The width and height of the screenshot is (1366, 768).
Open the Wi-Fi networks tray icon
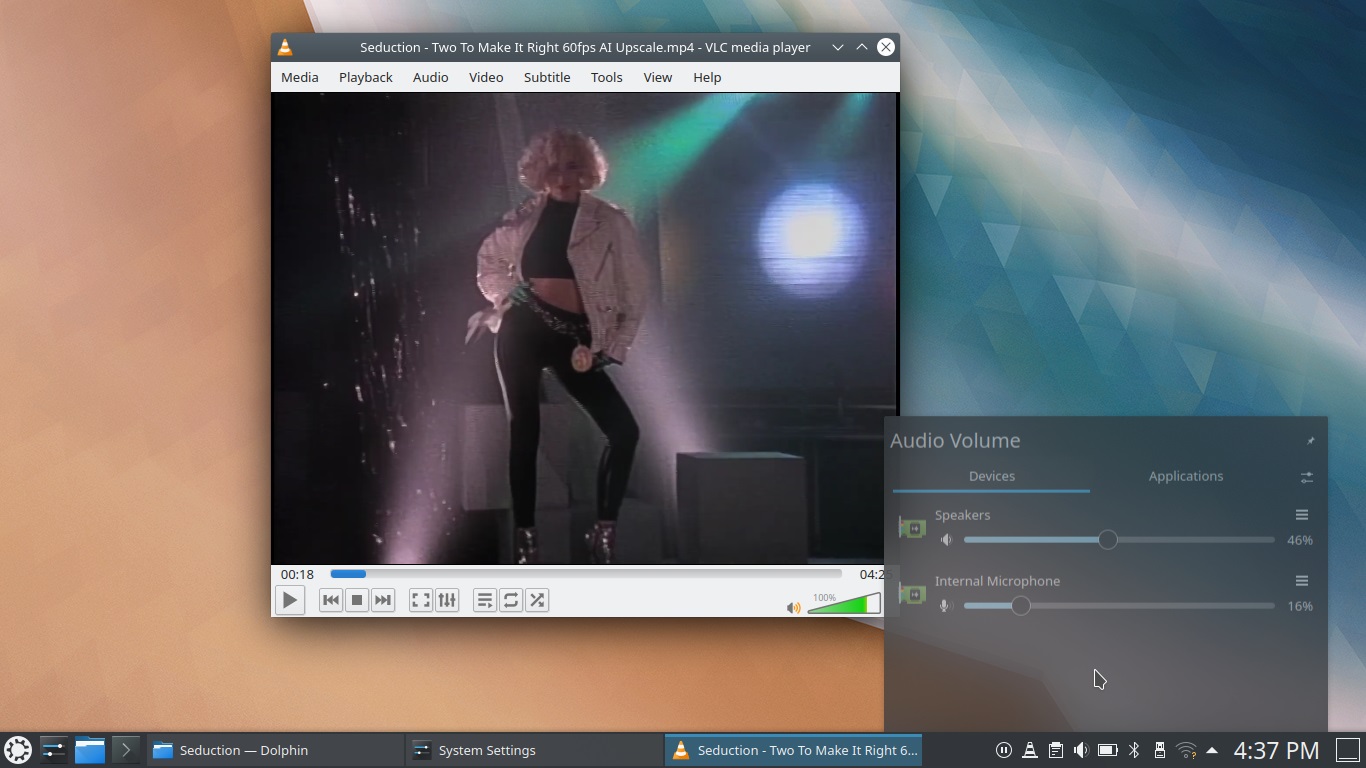point(1186,750)
